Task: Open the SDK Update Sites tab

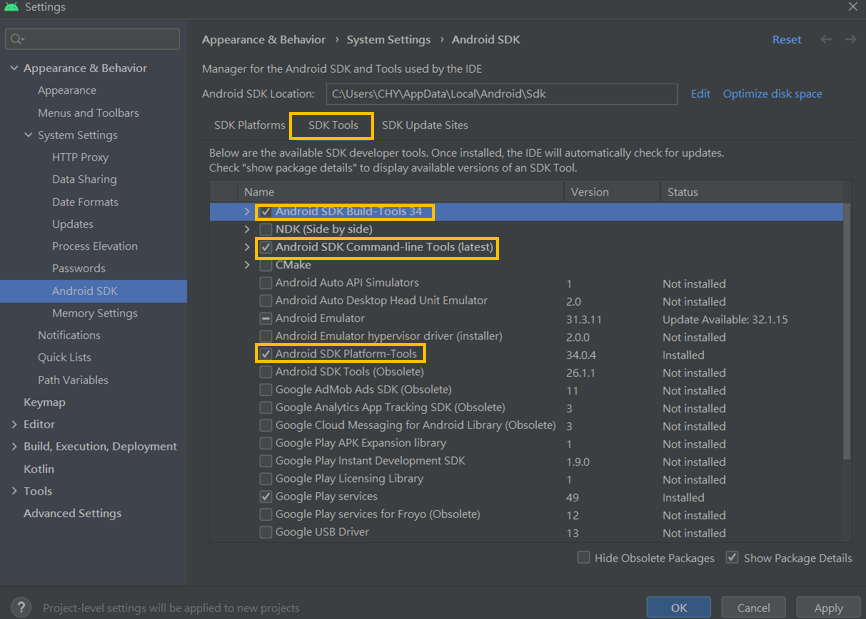Action: [x=425, y=125]
